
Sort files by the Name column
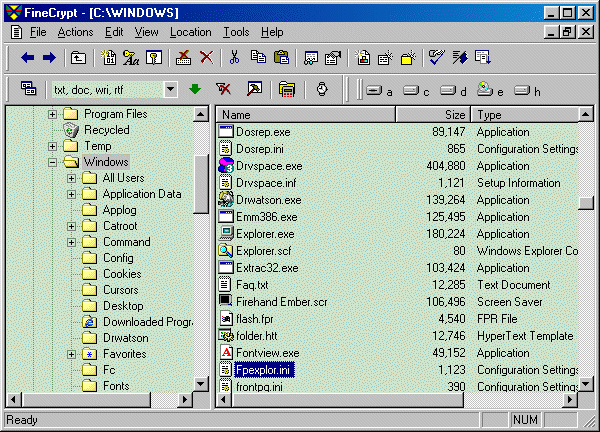(305, 115)
